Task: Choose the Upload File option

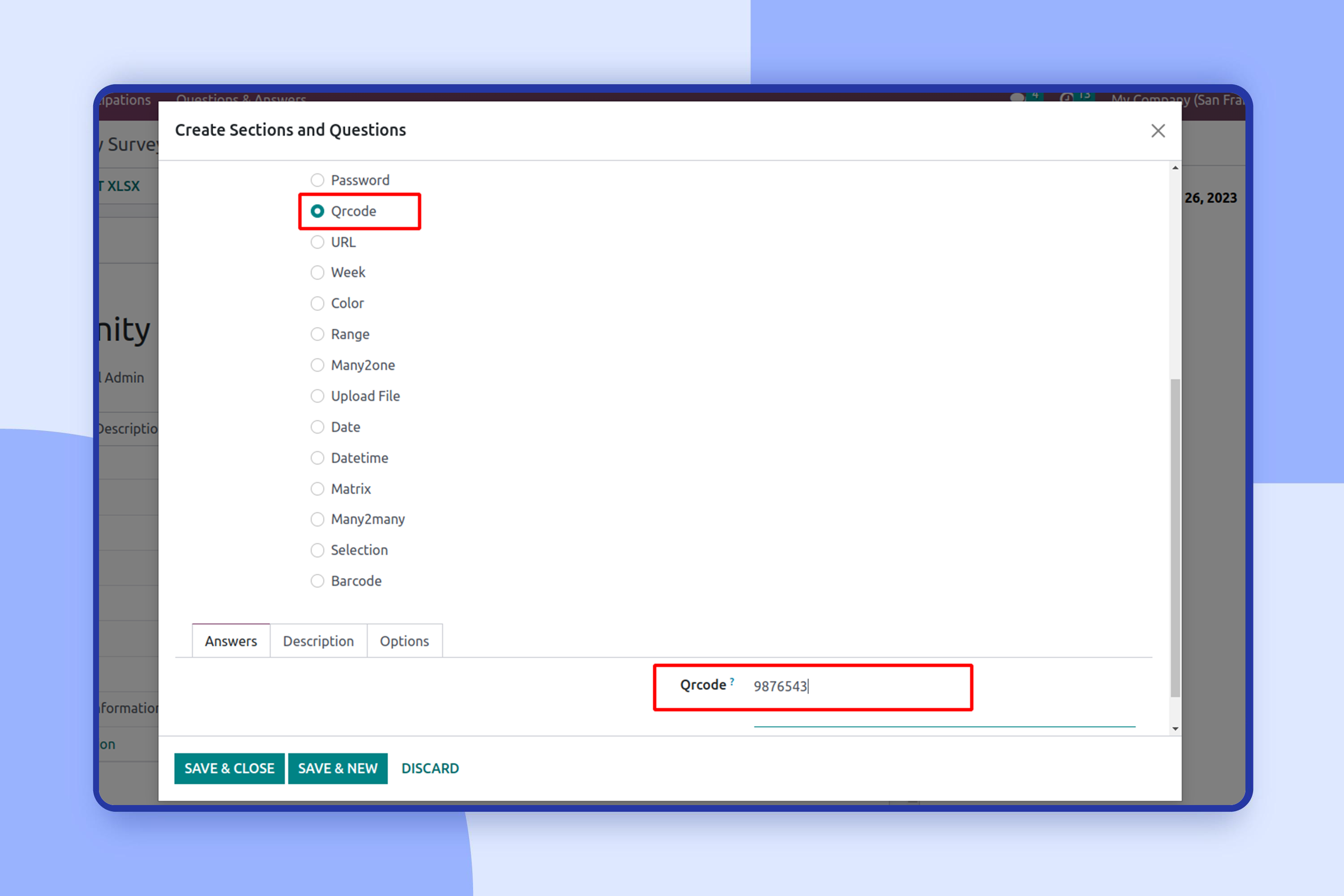Action: point(317,396)
